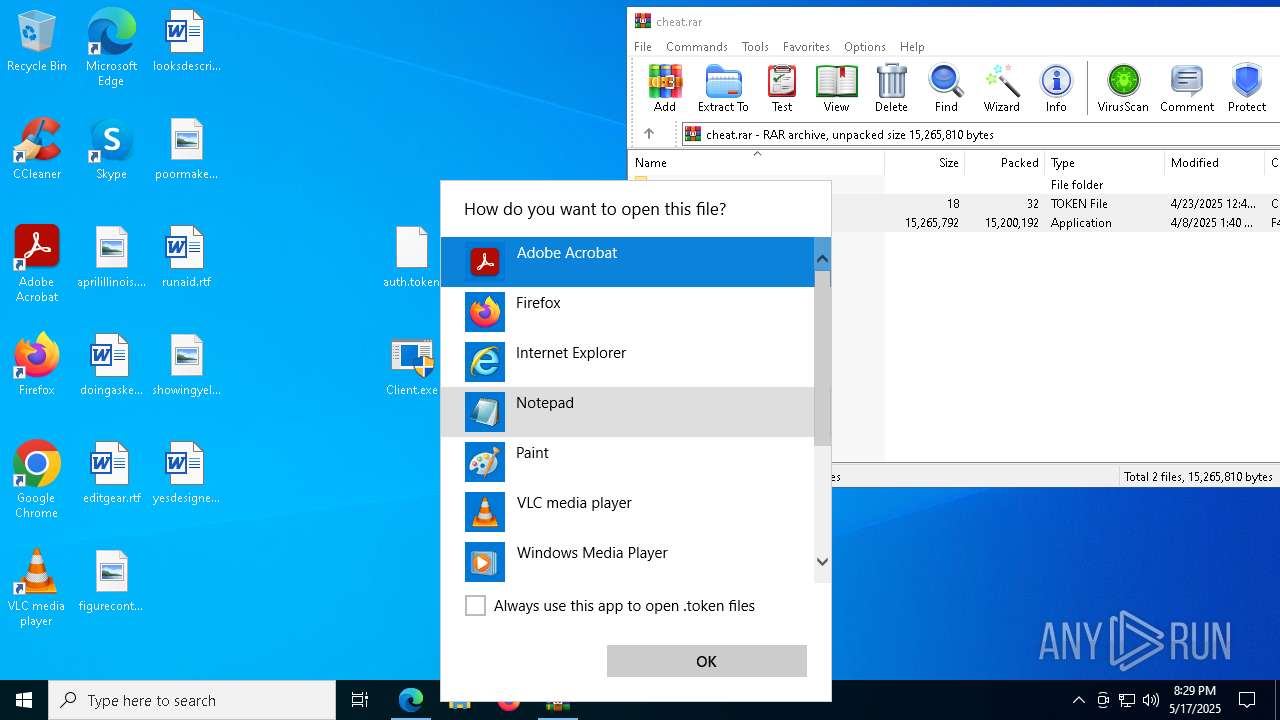This screenshot has width=1280, height=720.
Task: Sort by Name column header
Action: click(x=756, y=163)
